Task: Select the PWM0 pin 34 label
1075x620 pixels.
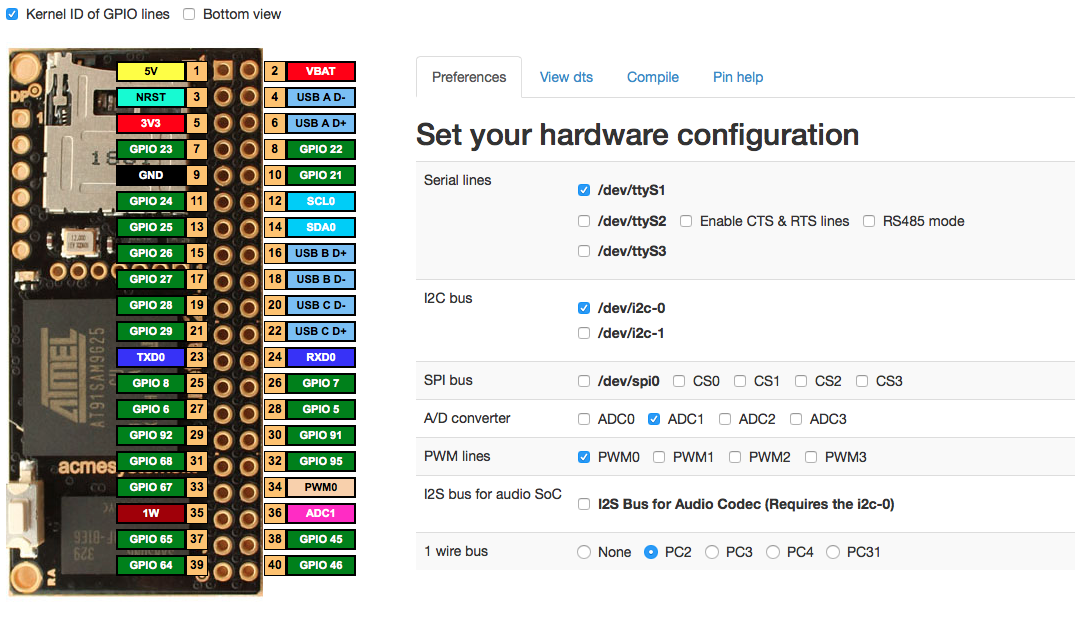Action: click(320, 488)
